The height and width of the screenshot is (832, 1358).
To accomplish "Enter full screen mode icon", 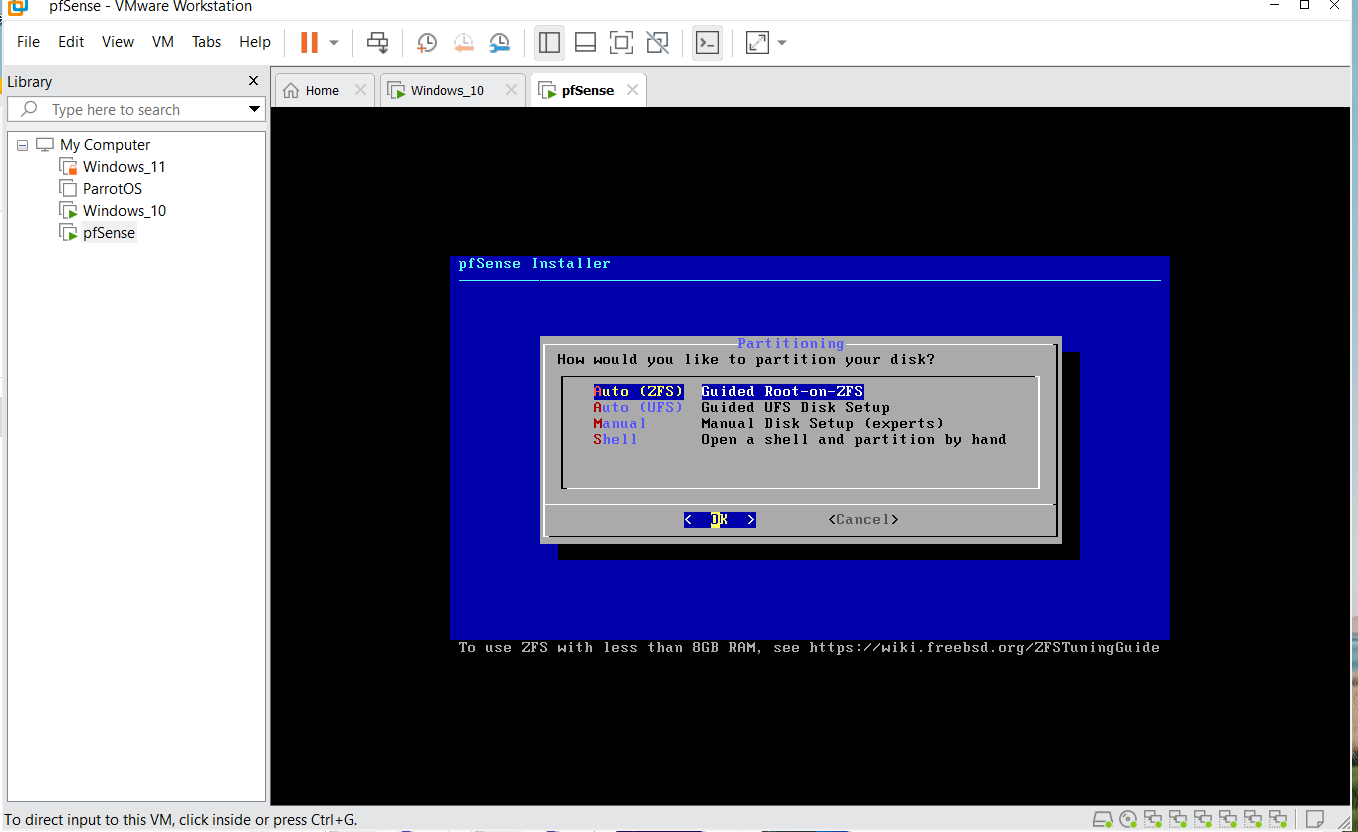I will coord(621,42).
